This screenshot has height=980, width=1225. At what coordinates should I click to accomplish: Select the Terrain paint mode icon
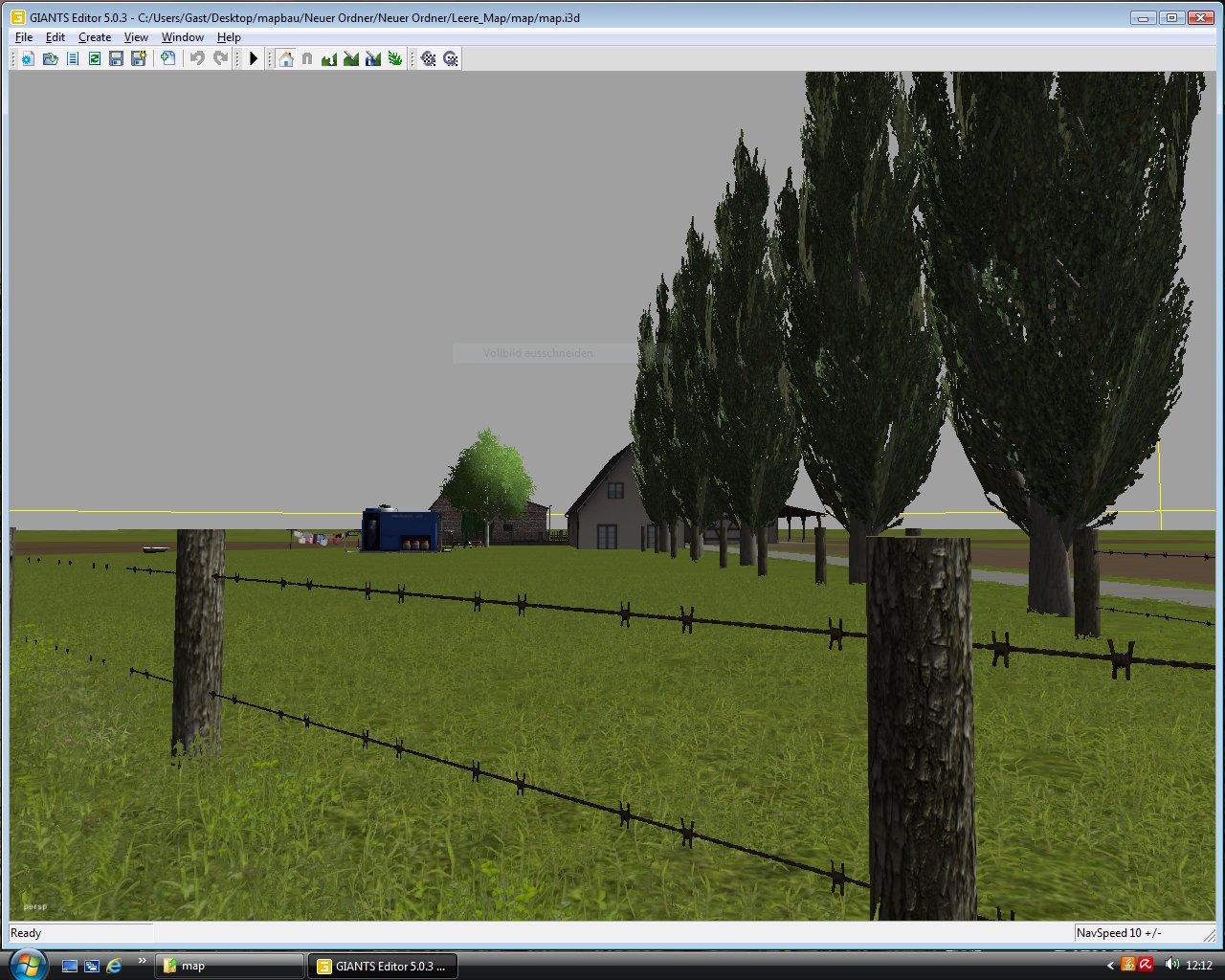click(351, 59)
